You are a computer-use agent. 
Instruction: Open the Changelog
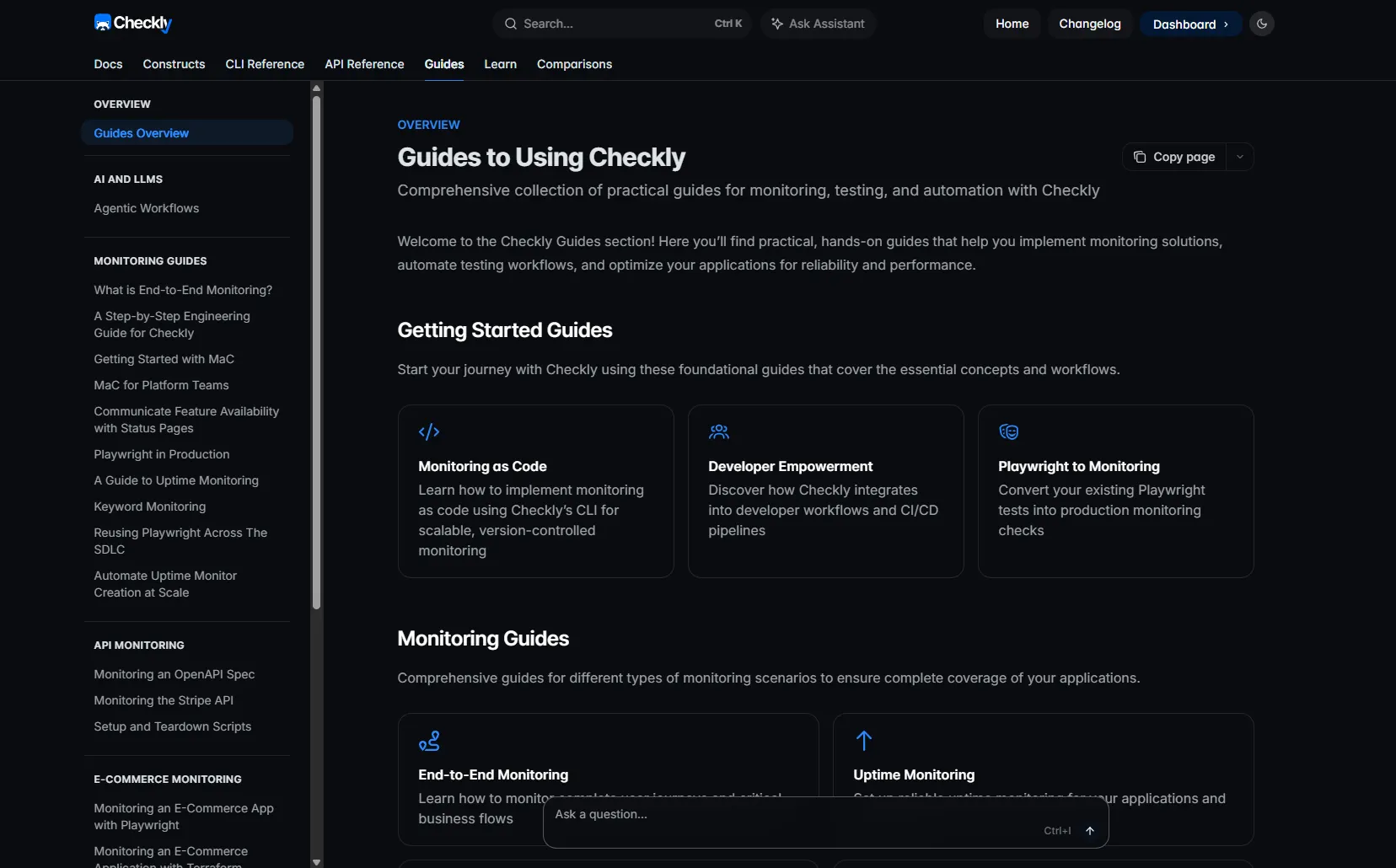(x=1090, y=24)
